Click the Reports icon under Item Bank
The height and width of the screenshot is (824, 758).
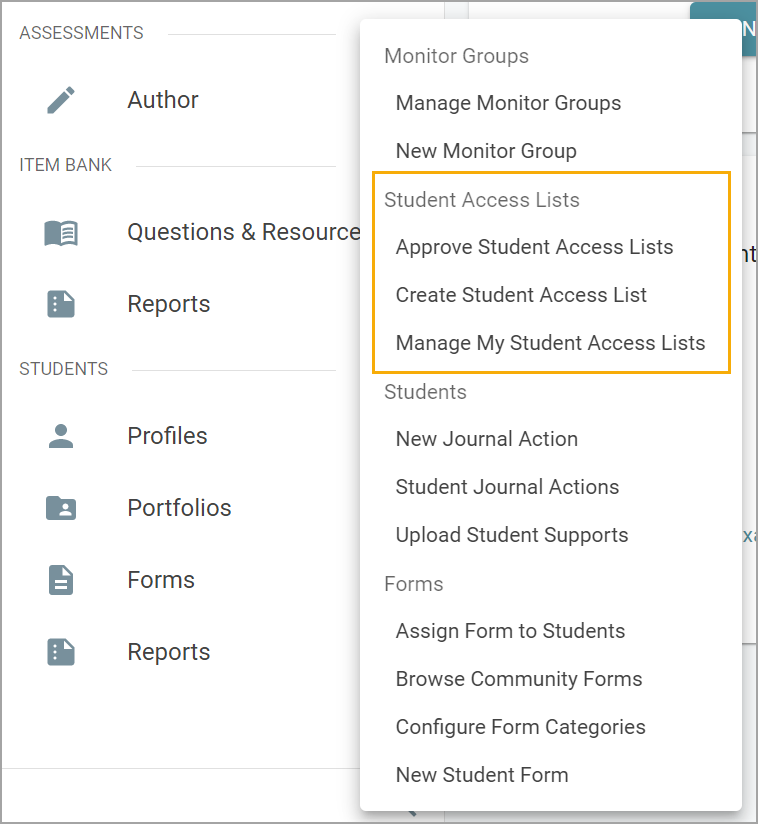click(x=61, y=304)
